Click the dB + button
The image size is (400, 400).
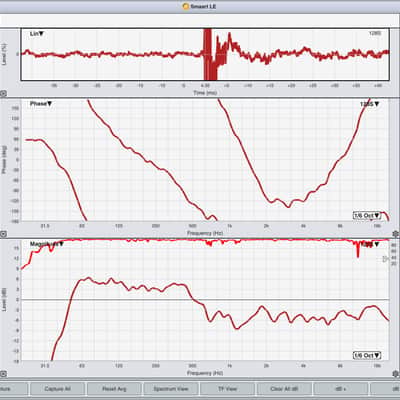(341, 389)
